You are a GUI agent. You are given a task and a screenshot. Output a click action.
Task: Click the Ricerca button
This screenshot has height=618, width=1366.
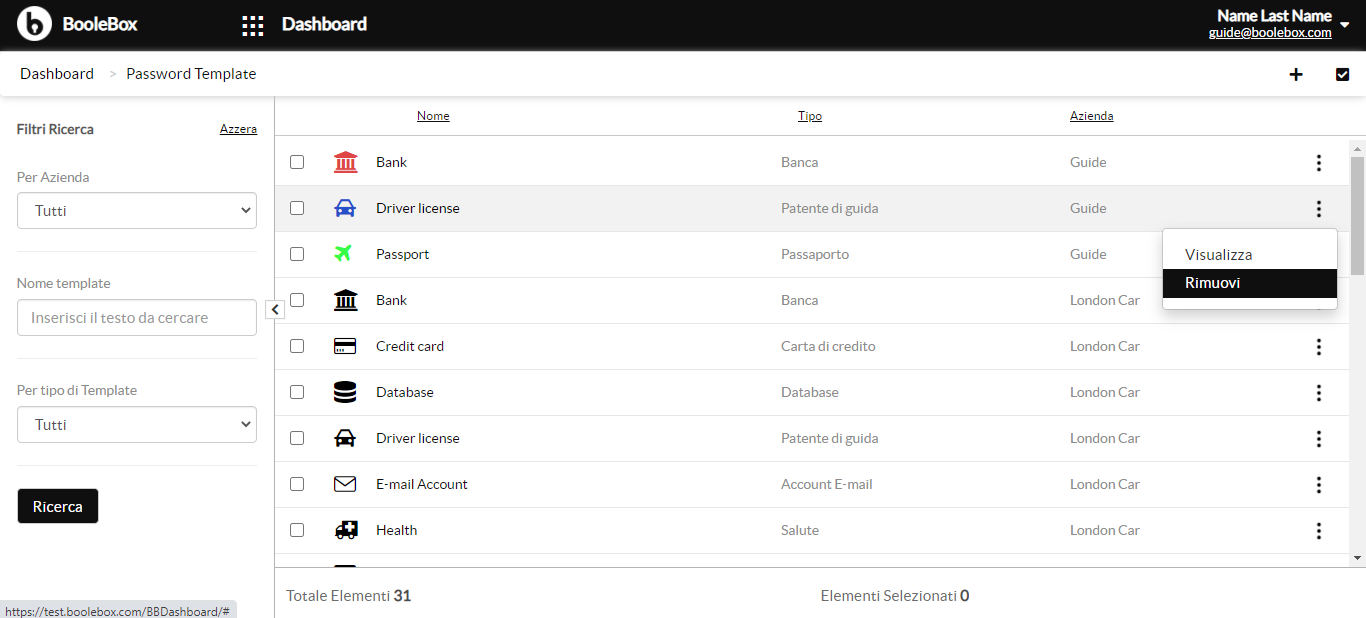tap(58, 506)
